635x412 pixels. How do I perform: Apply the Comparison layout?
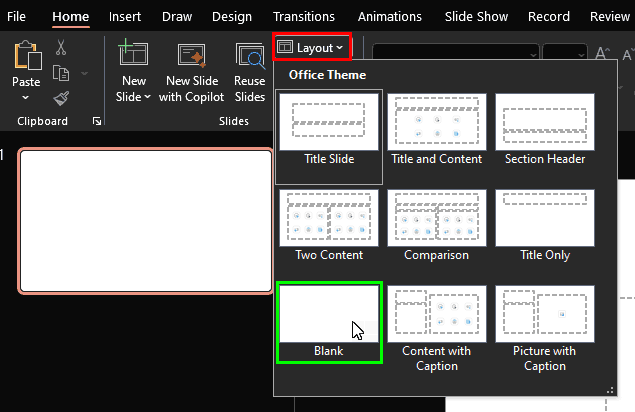pos(436,226)
